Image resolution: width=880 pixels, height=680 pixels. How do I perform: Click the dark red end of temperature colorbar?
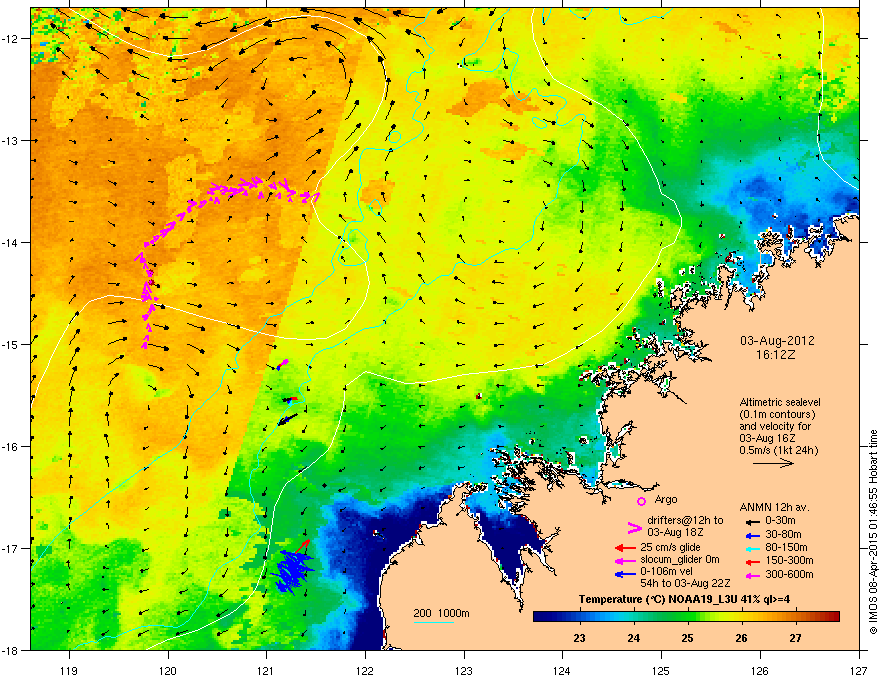833,616
